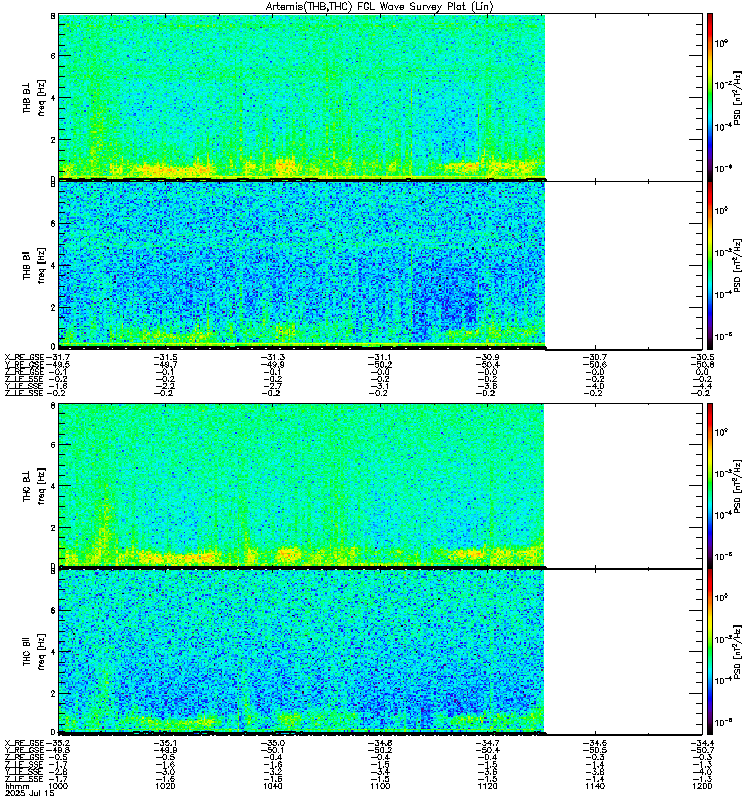
Task: Click the 1000 time tick label
Action: [x=57, y=786]
